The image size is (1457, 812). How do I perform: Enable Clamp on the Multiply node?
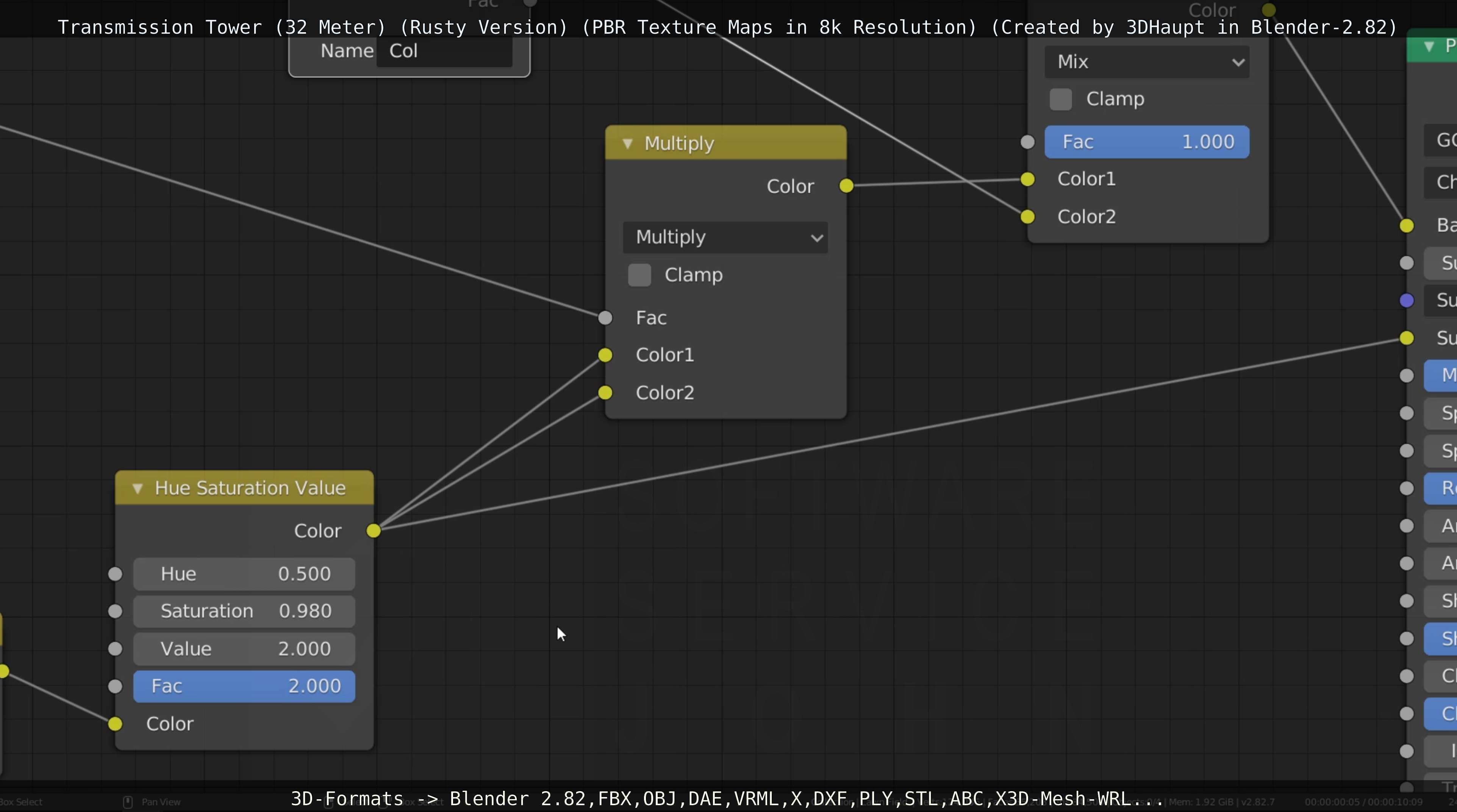pos(640,275)
